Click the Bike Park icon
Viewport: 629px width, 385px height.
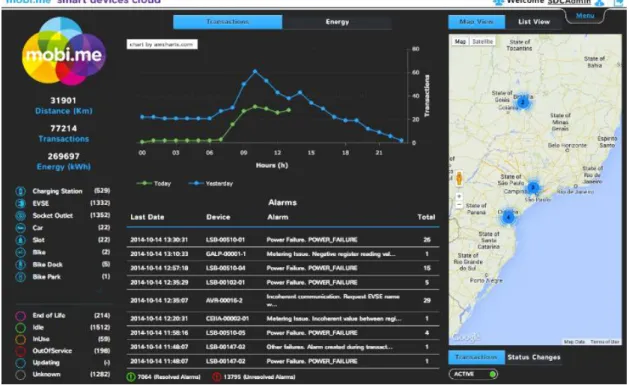pos(20,277)
